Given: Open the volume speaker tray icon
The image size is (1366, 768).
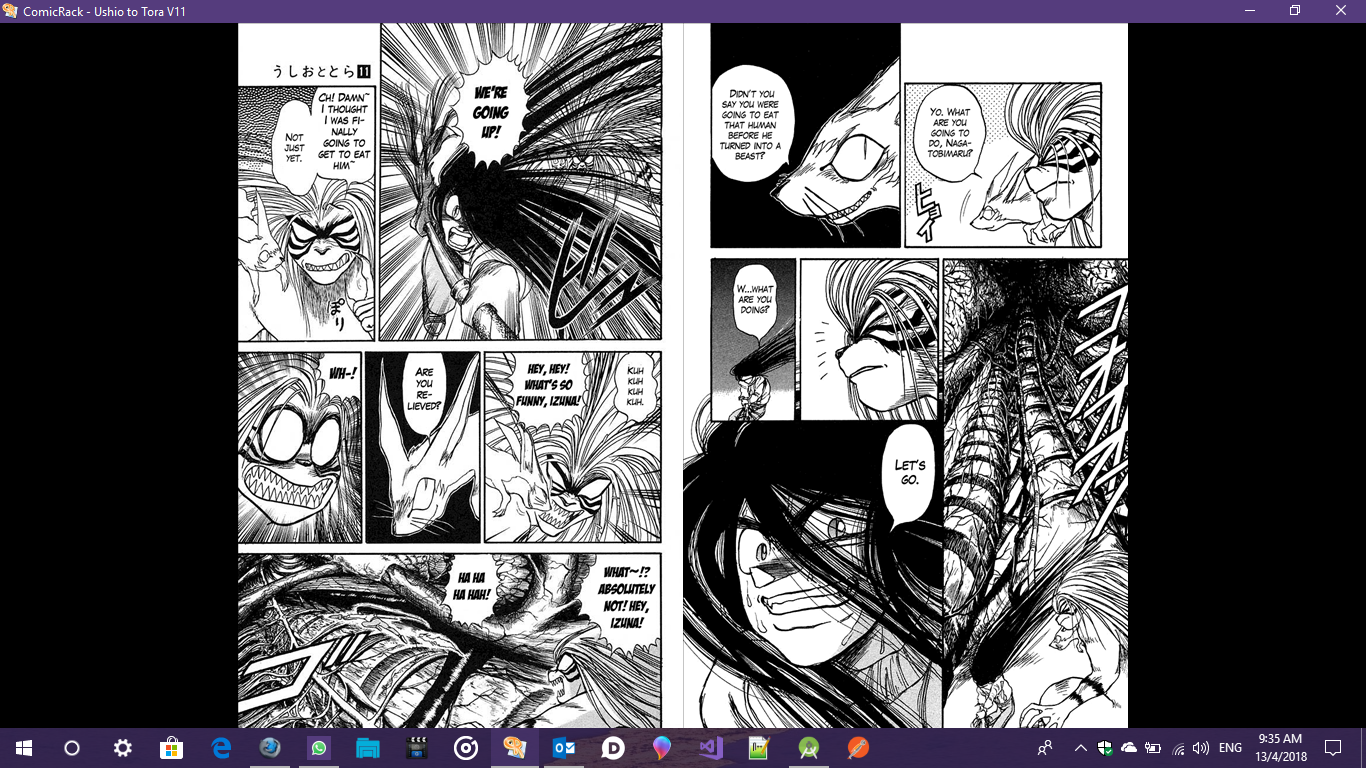Looking at the screenshot, I should [x=1201, y=748].
